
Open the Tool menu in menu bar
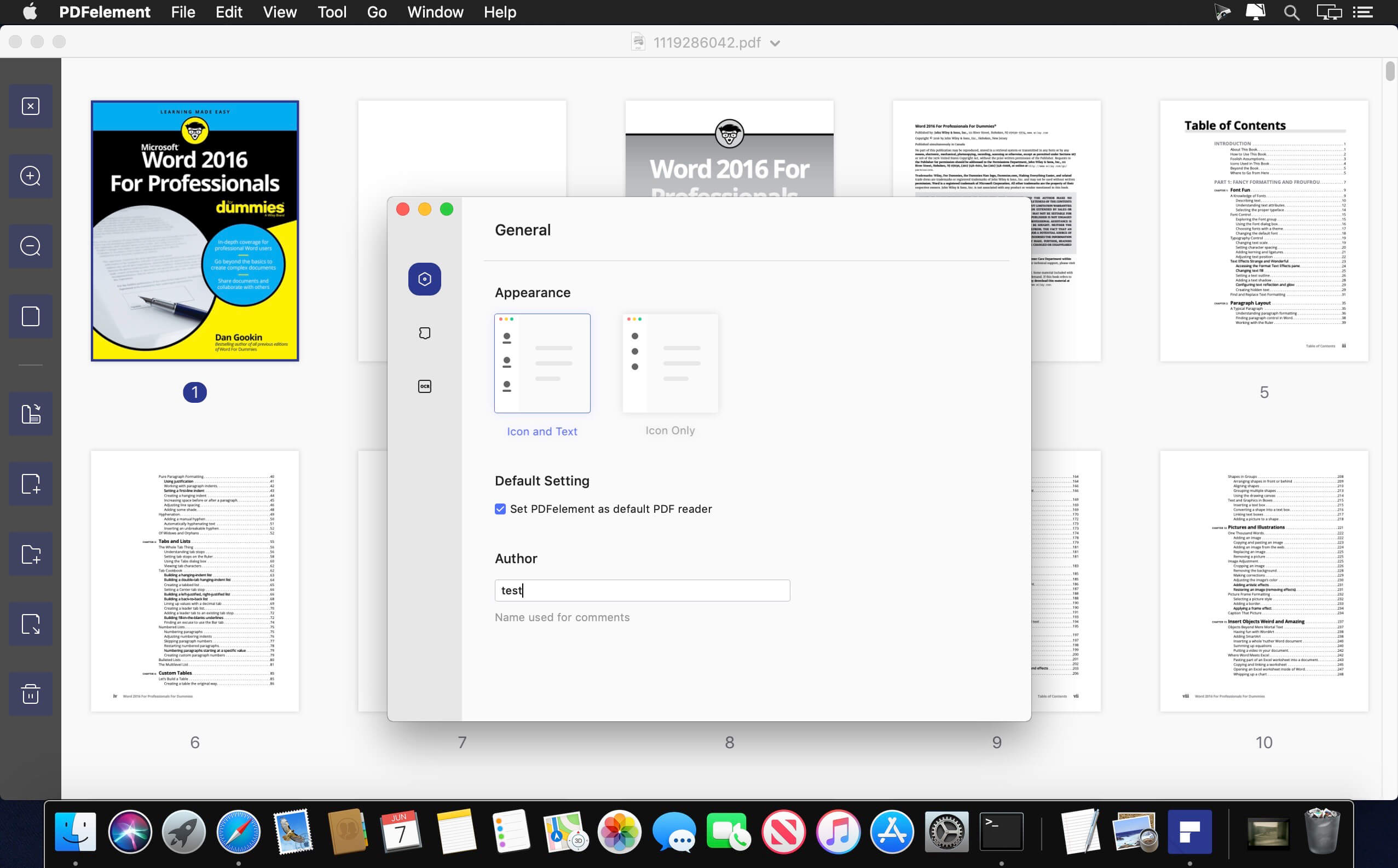332,12
